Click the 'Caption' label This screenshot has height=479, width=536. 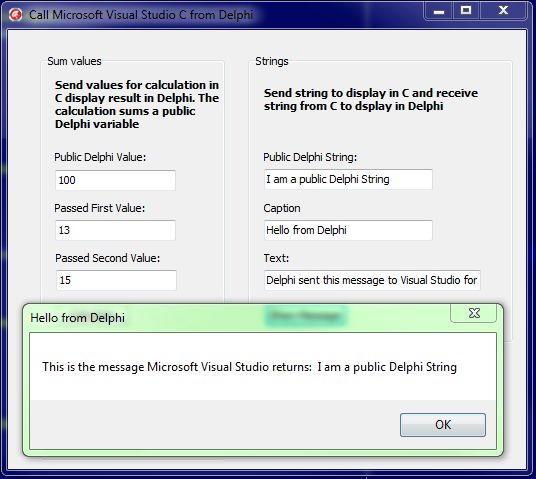282,208
